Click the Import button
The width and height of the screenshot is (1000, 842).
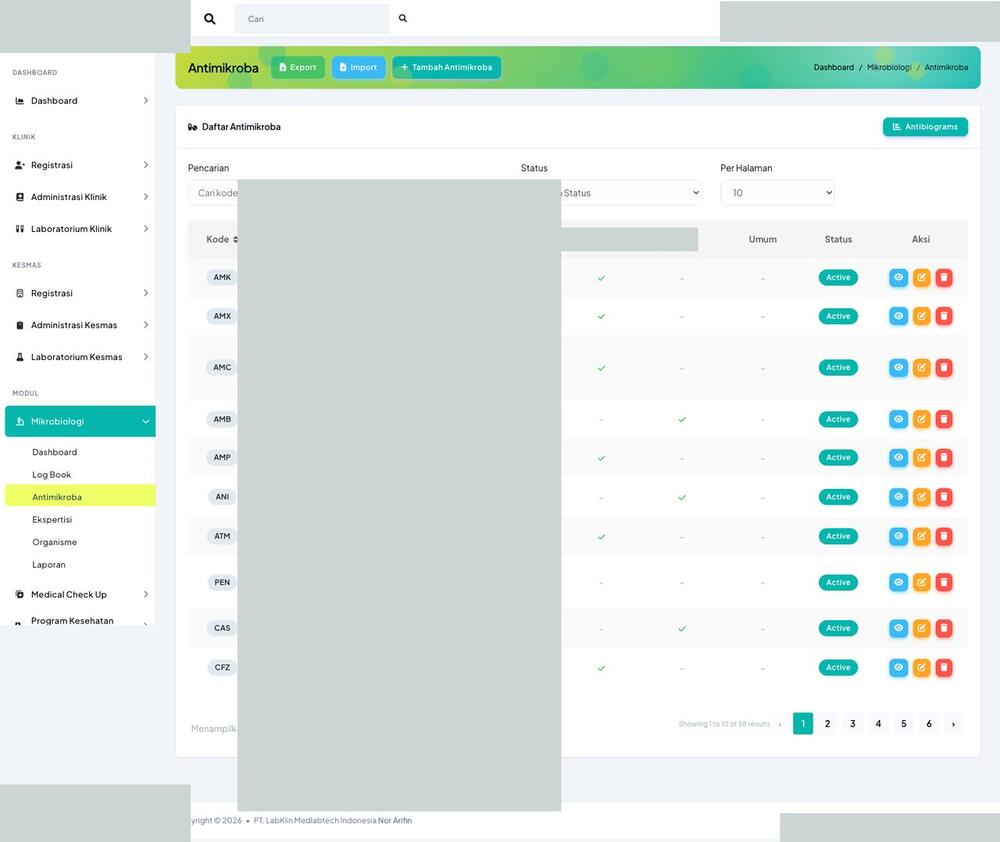coord(358,67)
